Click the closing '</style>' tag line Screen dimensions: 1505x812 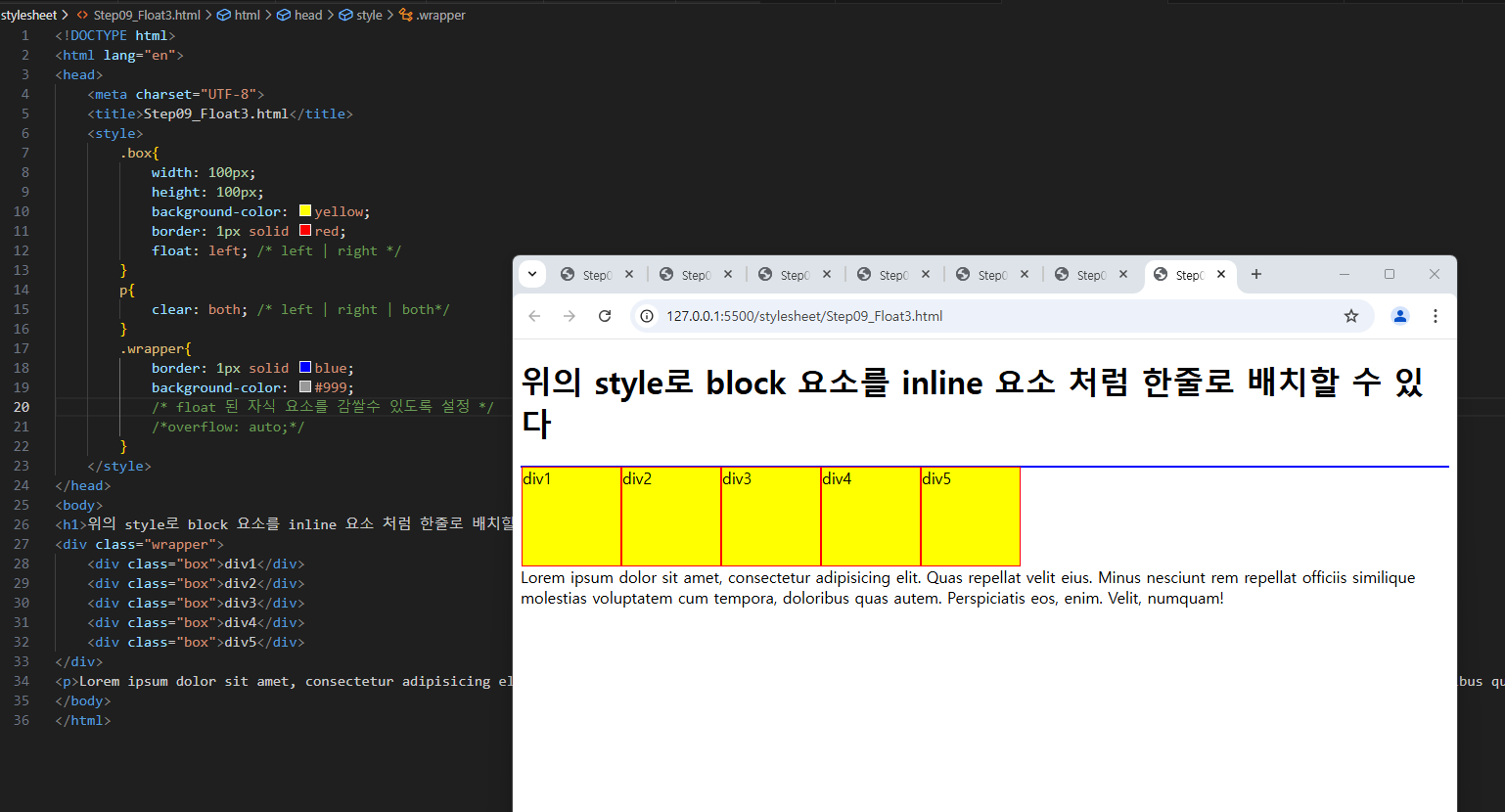point(119,466)
